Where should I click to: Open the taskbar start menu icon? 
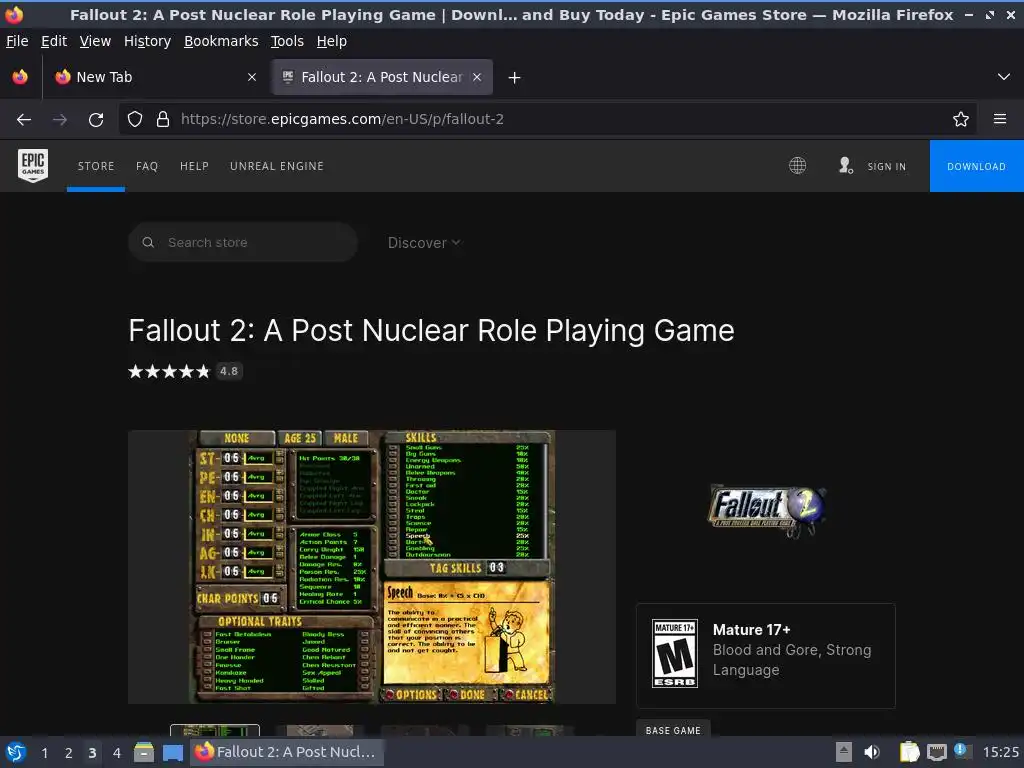click(x=16, y=752)
